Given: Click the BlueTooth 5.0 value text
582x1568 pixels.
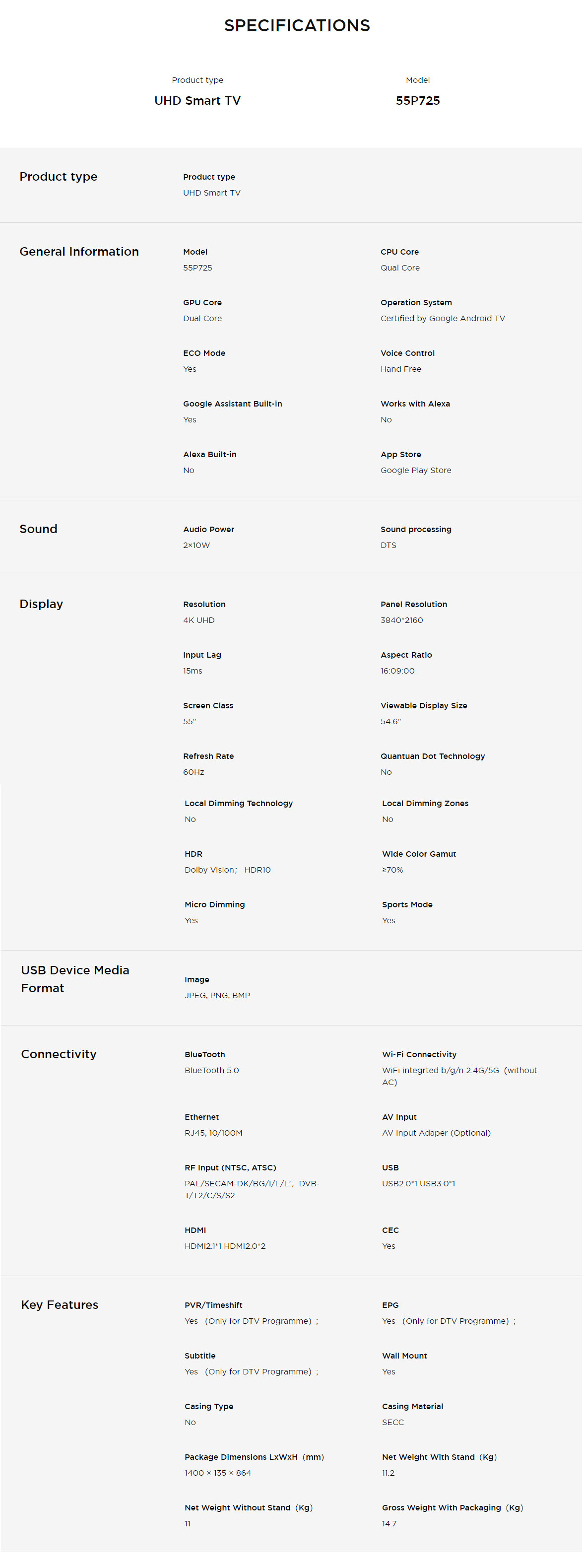Looking at the screenshot, I should [x=212, y=1070].
